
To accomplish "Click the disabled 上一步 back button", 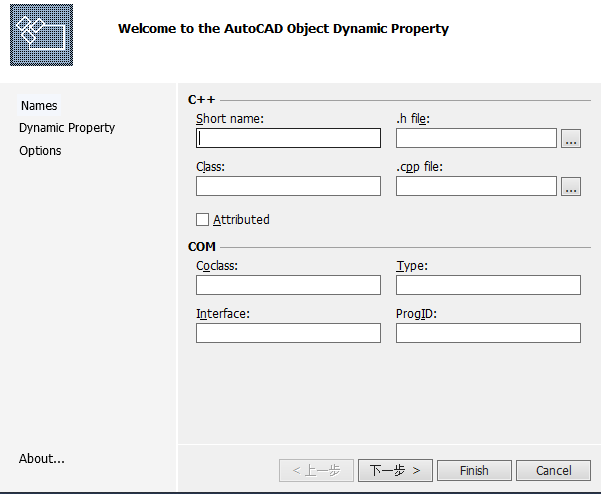I will pyautogui.click(x=316, y=470).
